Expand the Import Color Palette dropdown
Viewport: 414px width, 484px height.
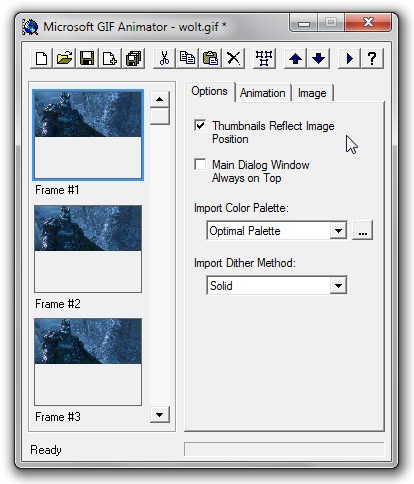click(x=338, y=230)
